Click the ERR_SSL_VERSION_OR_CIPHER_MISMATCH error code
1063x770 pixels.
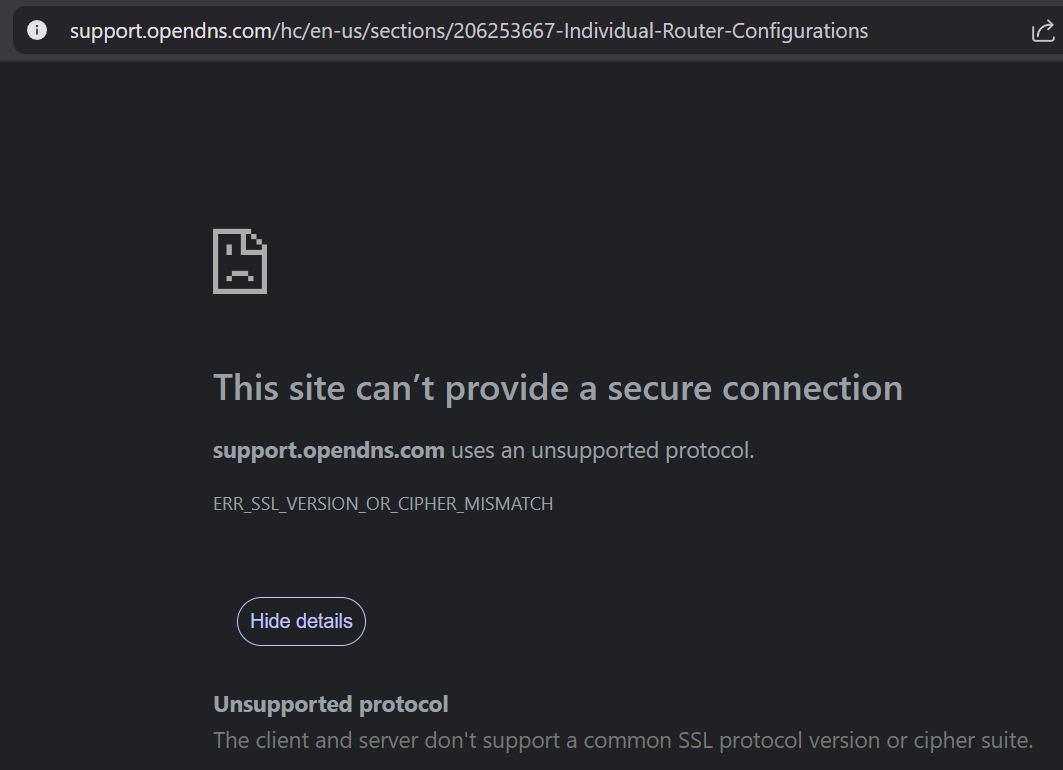(383, 504)
